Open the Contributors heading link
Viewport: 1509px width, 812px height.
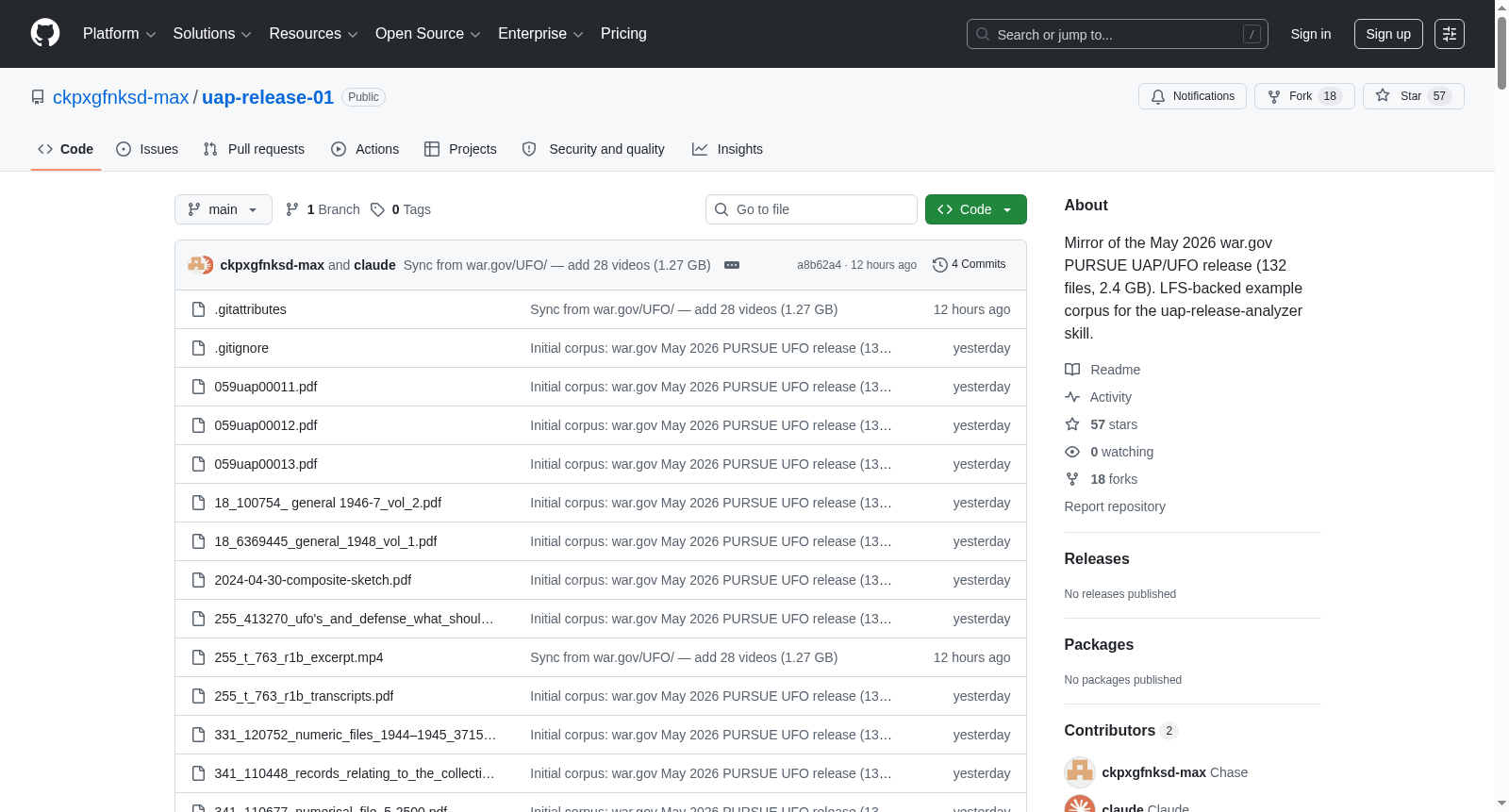coord(1120,730)
